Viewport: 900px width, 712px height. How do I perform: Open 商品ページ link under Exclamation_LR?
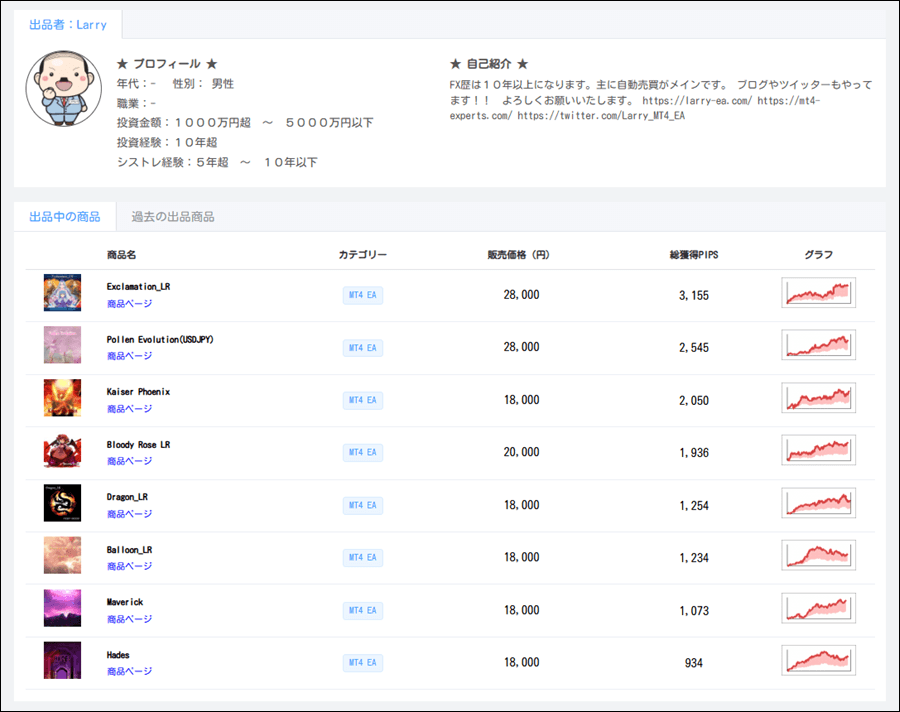point(130,304)
